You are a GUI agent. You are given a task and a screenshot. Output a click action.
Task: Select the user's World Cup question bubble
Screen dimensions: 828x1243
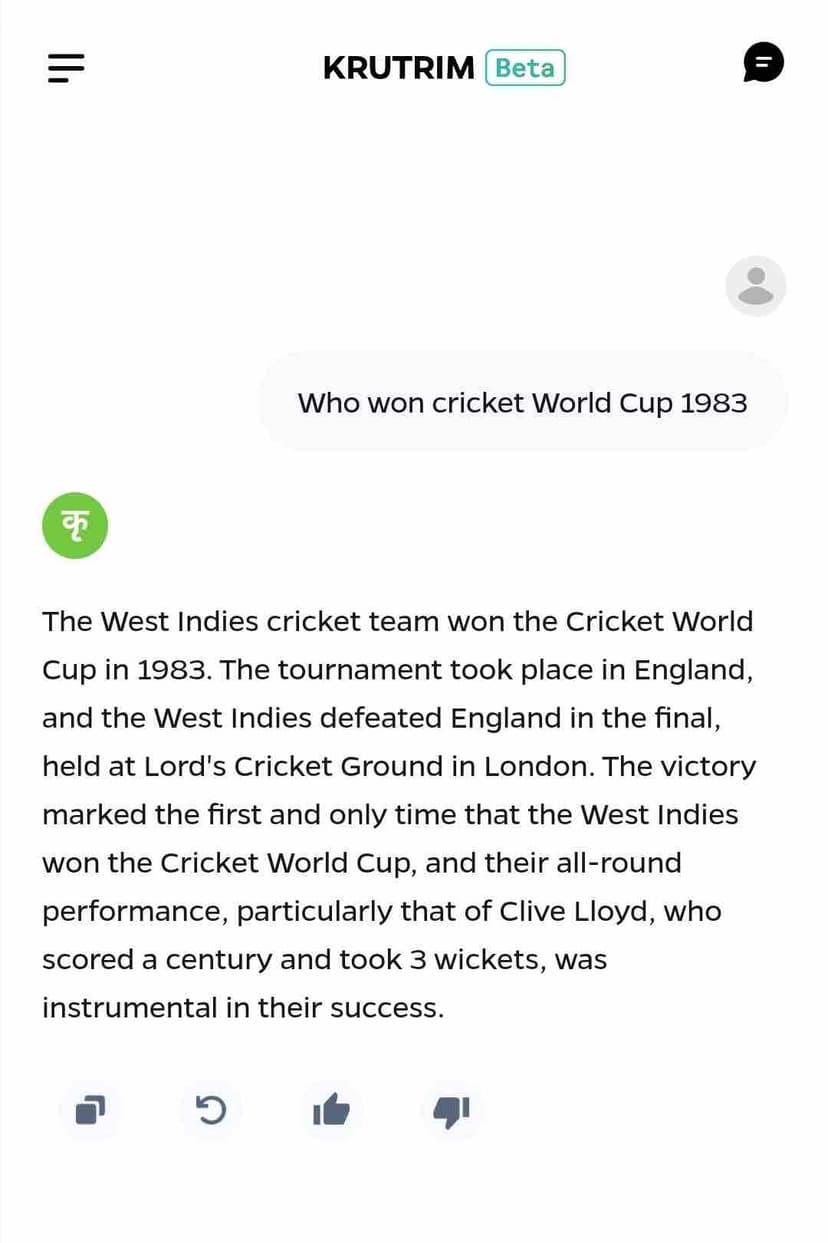click(x=522, y=403)
